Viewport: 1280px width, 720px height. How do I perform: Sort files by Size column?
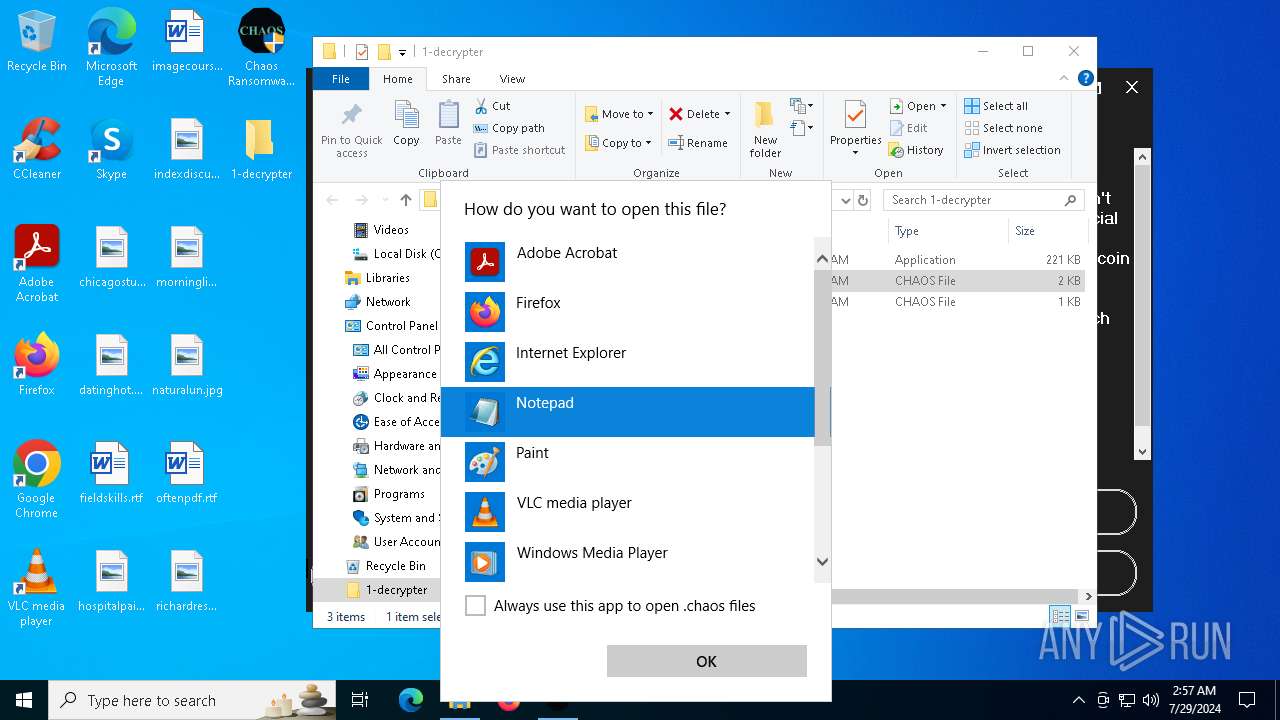[x=1046, y=231]
